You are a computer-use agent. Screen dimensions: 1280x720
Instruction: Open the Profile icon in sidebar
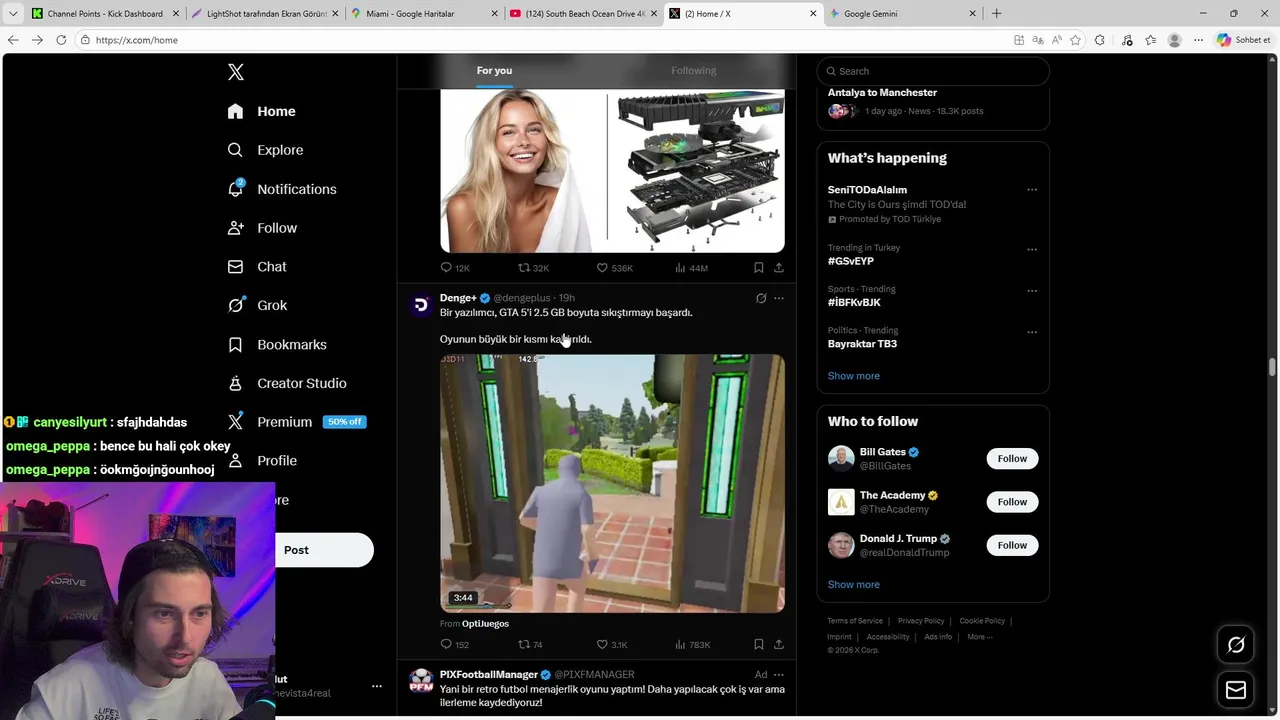point(235,461)
